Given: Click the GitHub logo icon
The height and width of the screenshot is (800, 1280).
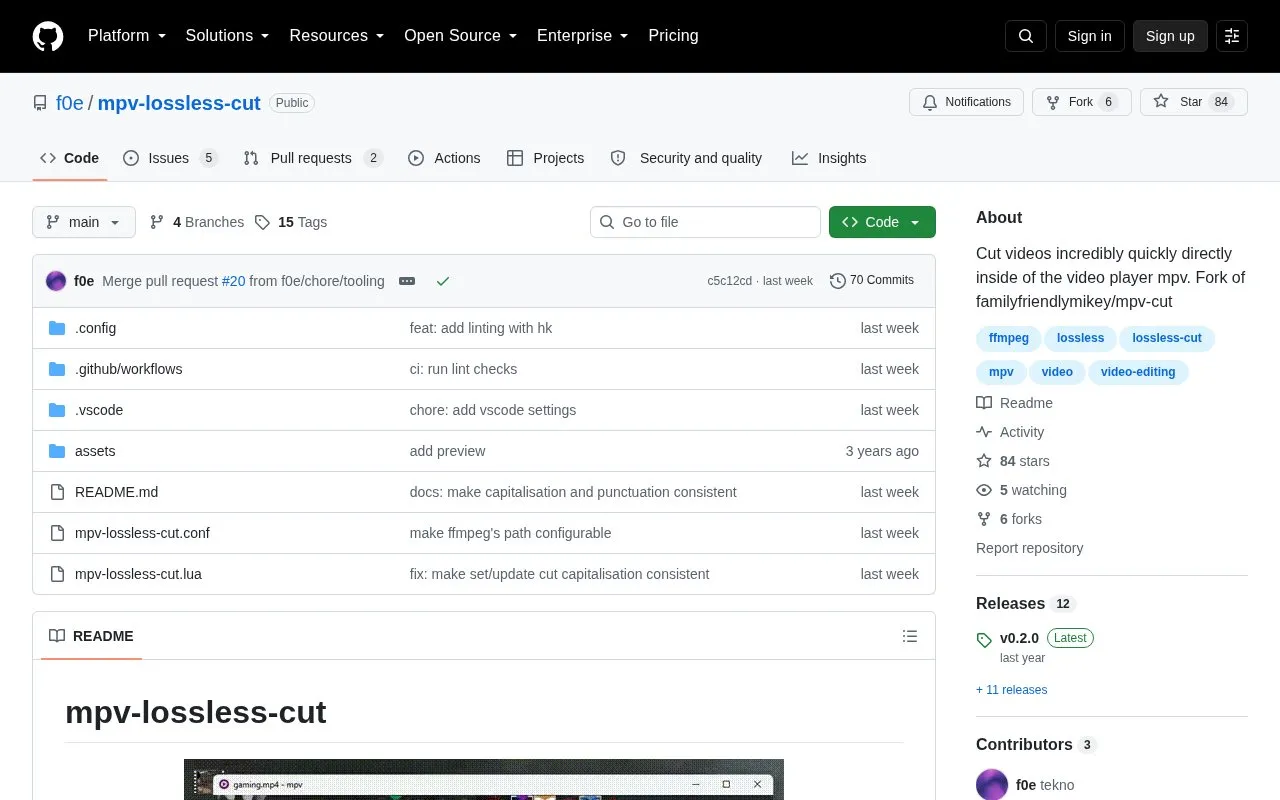Looking at the screenshot, I should pyautogui.click(x=48, y=36).
